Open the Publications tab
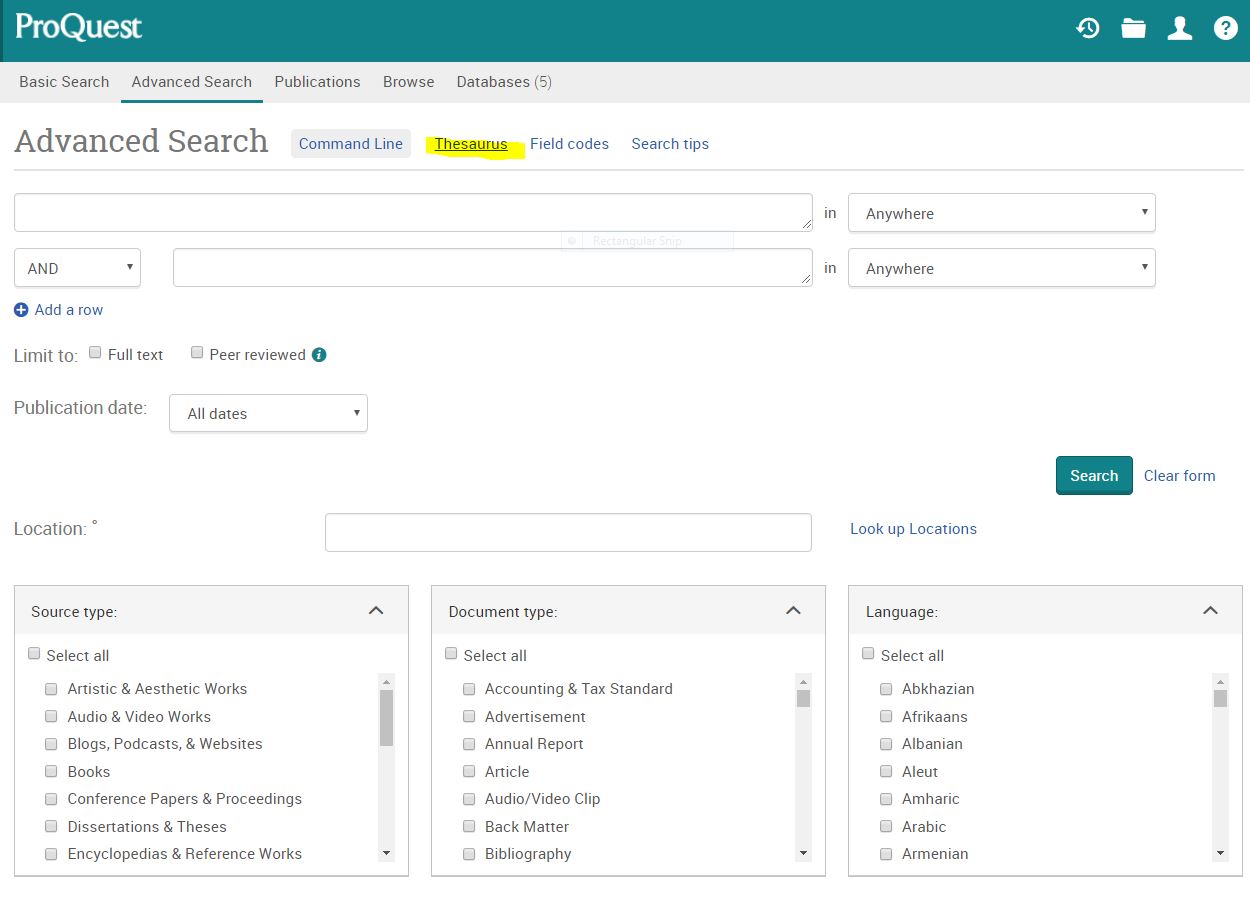The height and width of the screenshot is (920, 1250). point(317,82)
